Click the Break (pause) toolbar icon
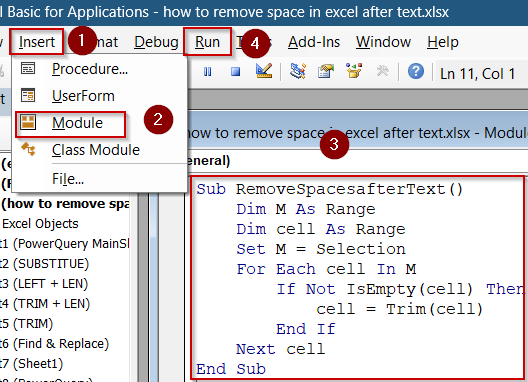Viewport: 528px width, 382px height. 208,71
